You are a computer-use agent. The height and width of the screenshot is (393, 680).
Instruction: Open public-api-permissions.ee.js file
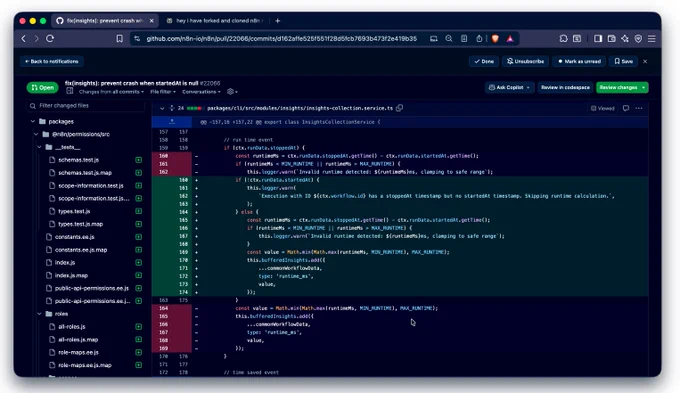[92, 288]
